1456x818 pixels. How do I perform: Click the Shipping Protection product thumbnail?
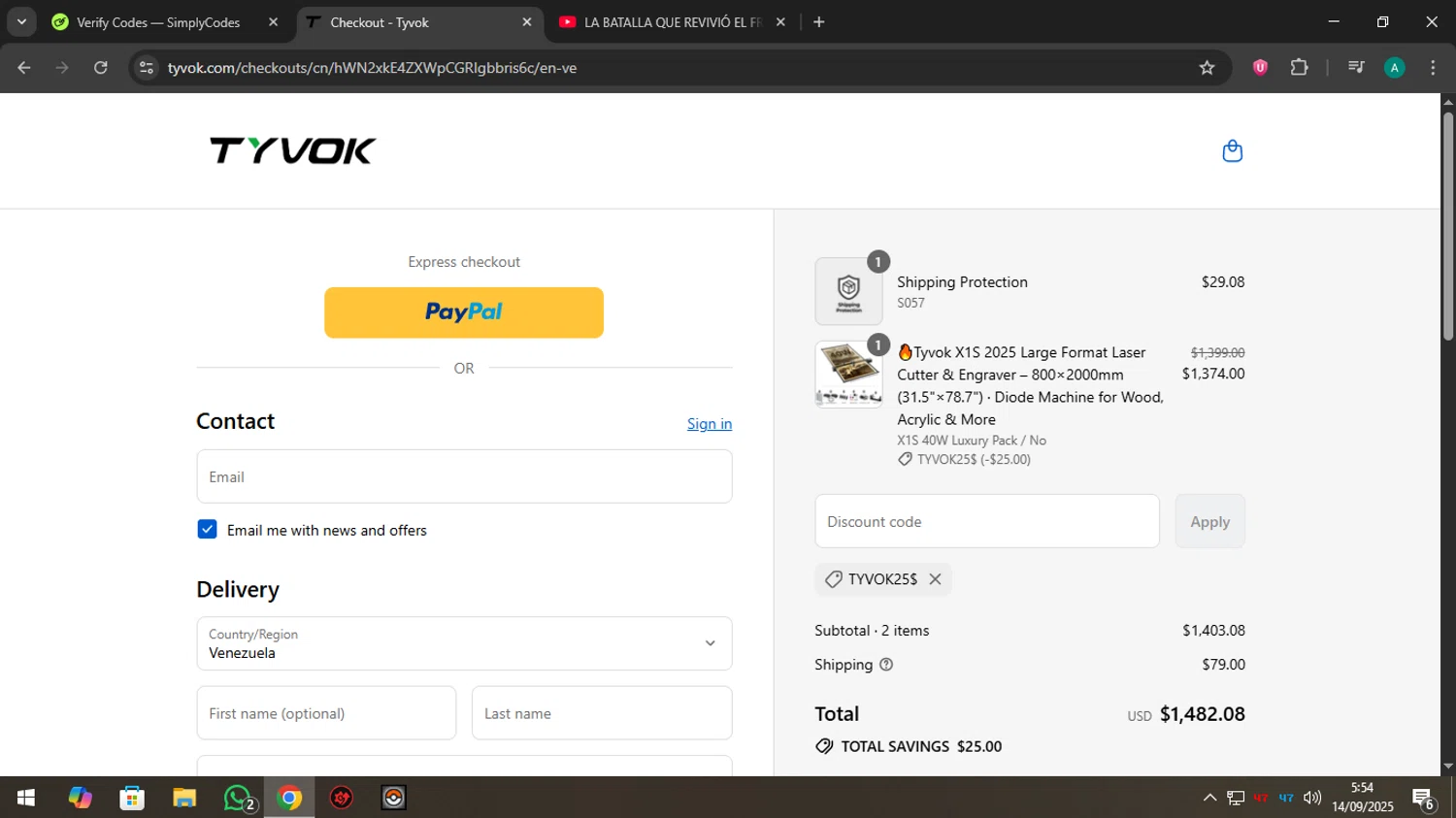848,291
